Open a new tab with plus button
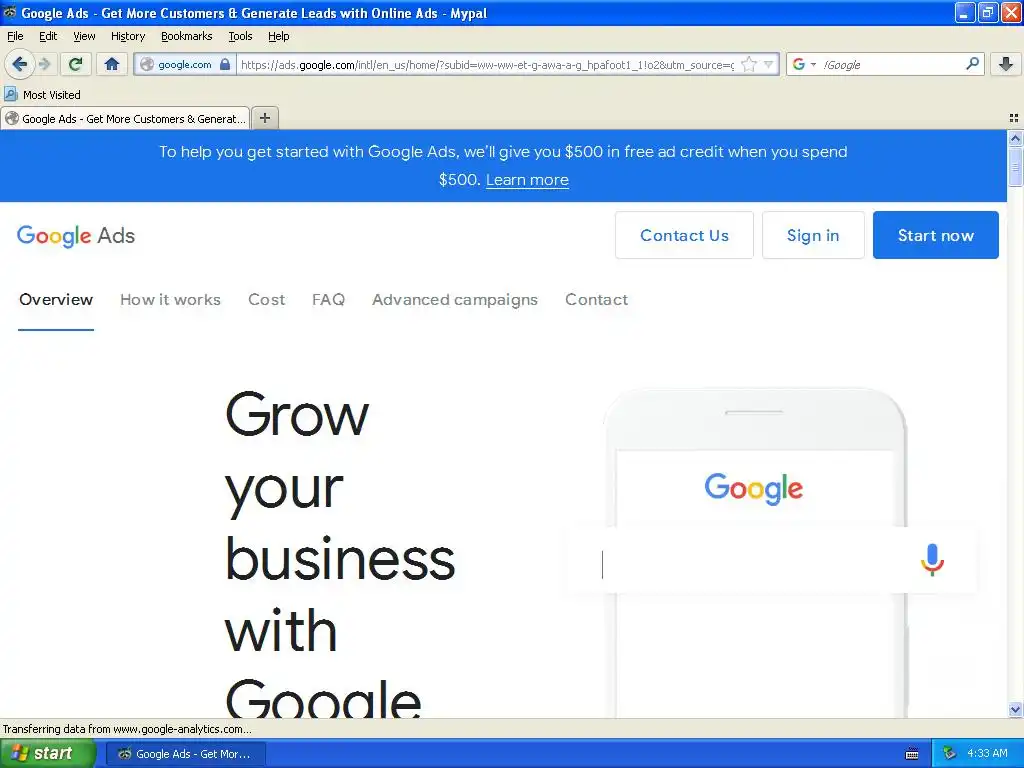Viewport: 1024px width, 768px height. tap(264, 118)
